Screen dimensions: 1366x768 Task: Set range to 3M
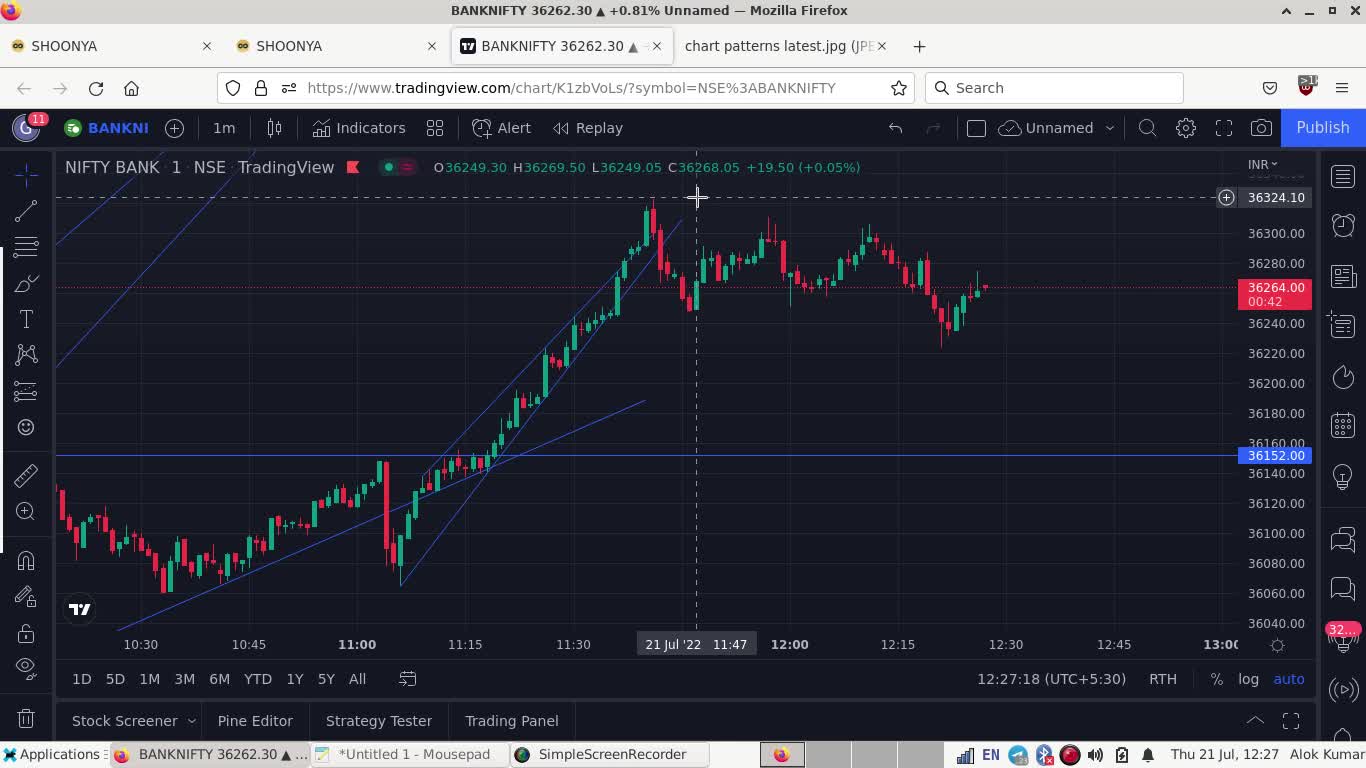[x=184, y=679]
